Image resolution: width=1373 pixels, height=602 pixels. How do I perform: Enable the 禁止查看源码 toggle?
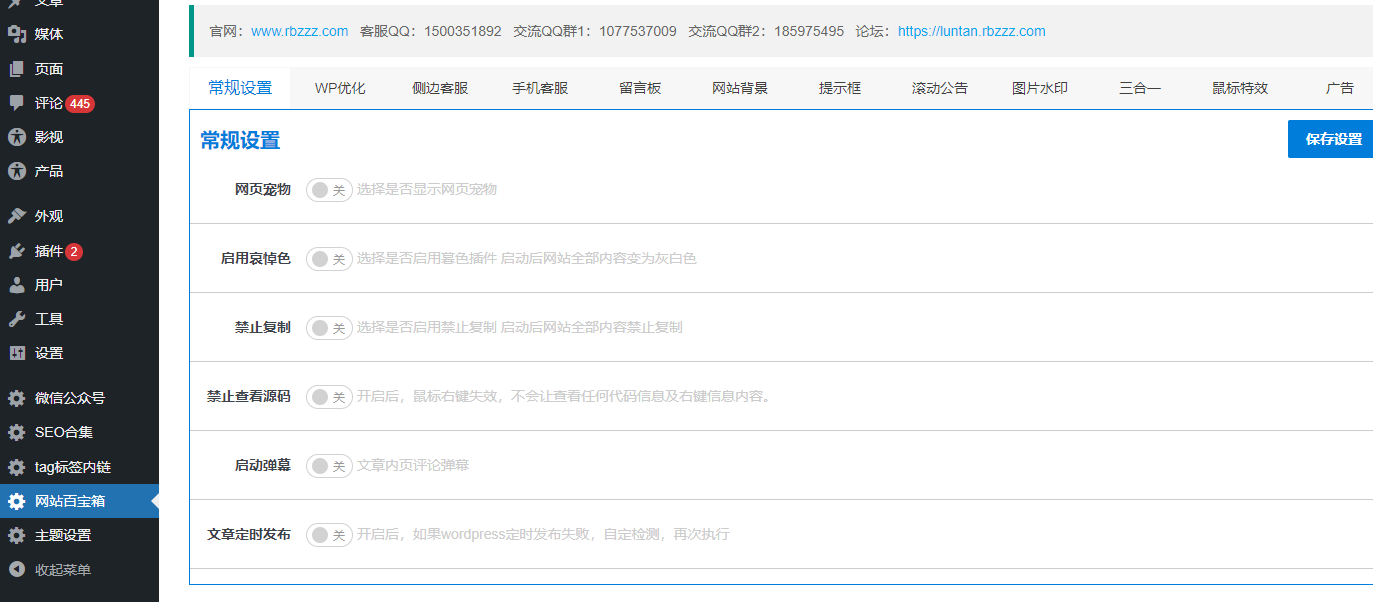click(x=329, y=397)
